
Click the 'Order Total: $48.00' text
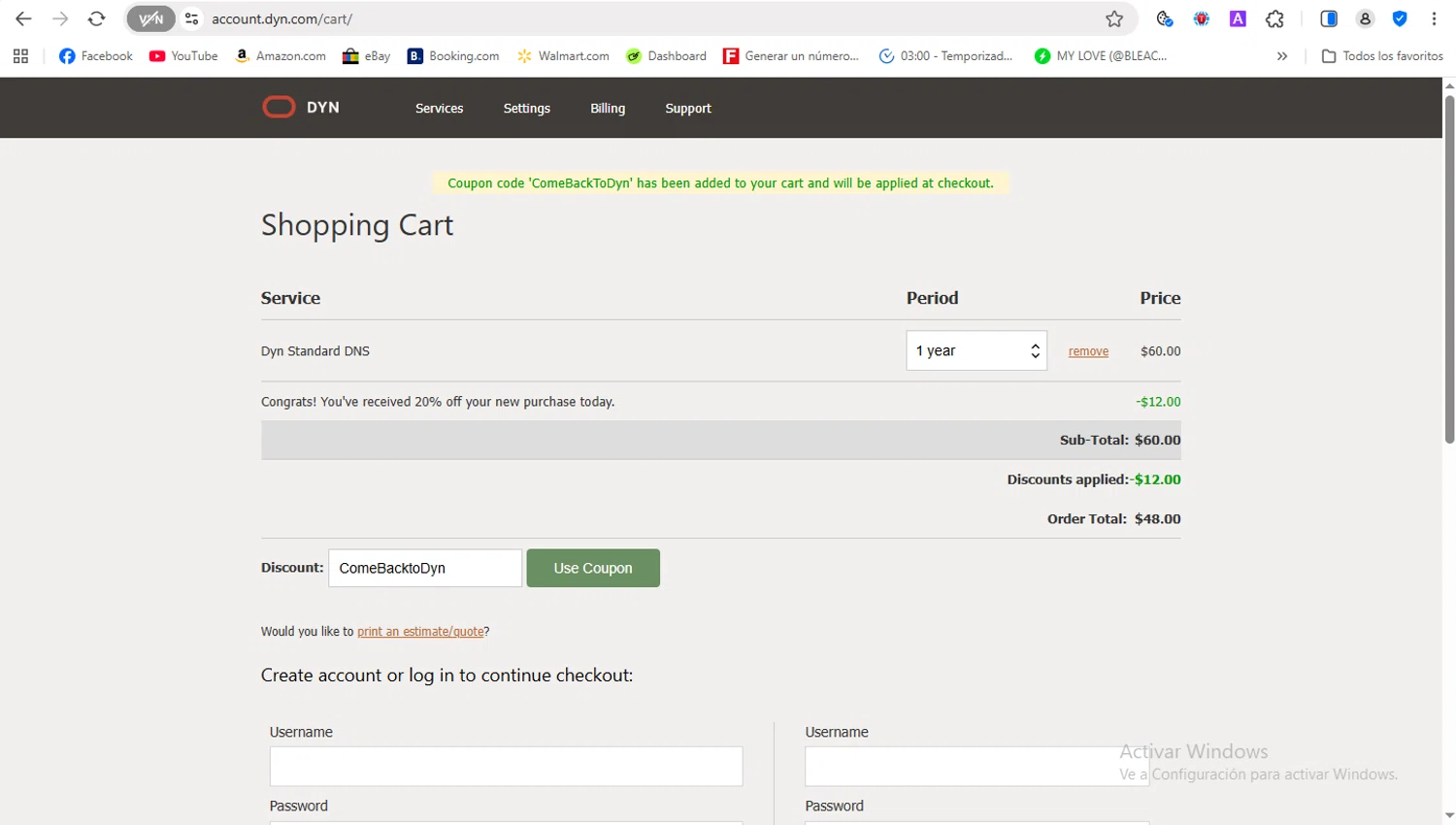coord(1114,519)
